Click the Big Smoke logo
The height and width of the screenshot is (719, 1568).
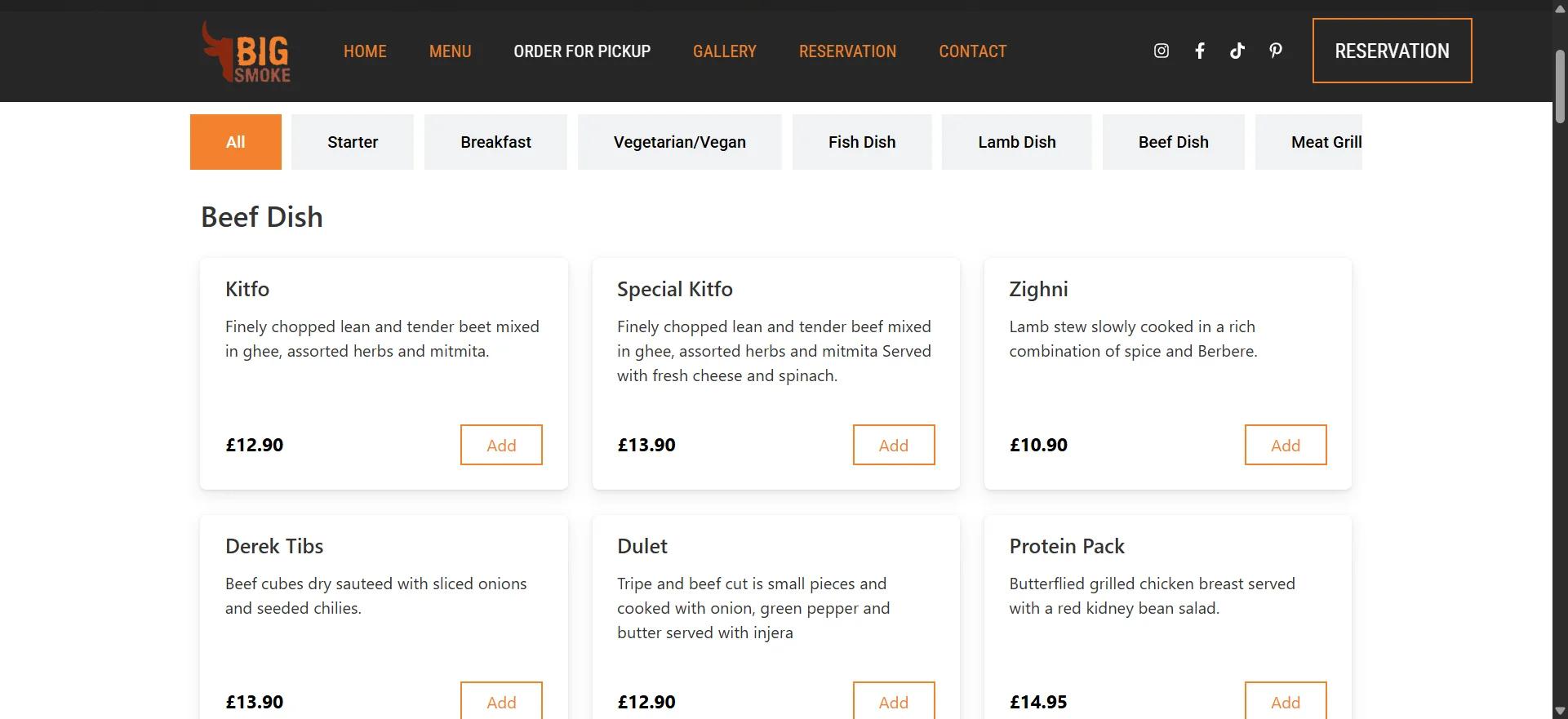pyautogui.click(x=247, y=51)
